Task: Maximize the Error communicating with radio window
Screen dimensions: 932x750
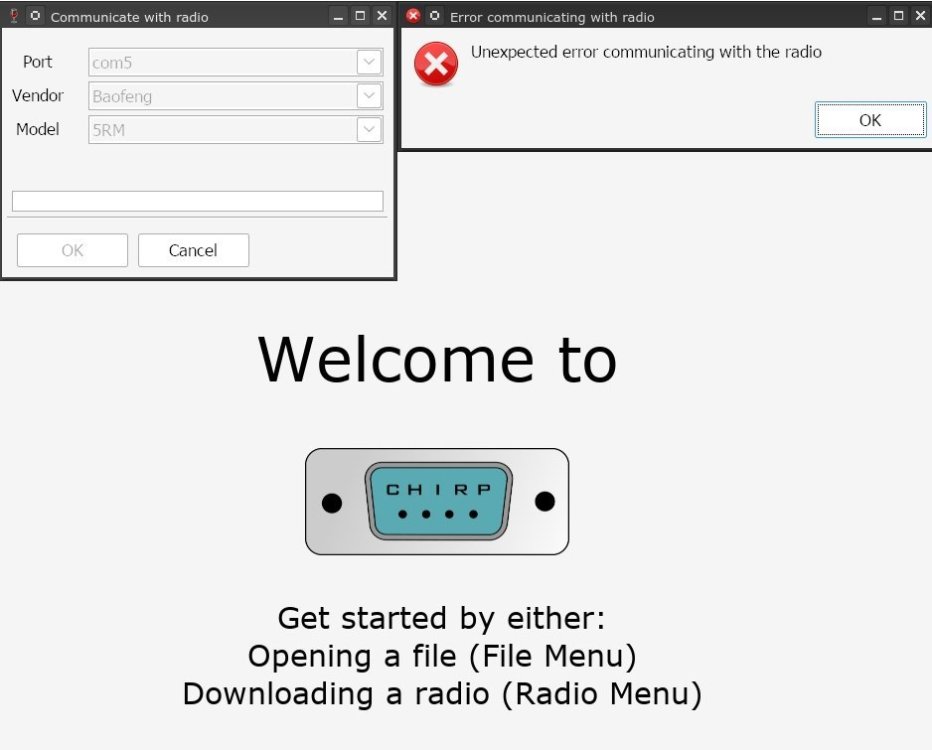Action: pyautogui.click(x=899, y=16)
